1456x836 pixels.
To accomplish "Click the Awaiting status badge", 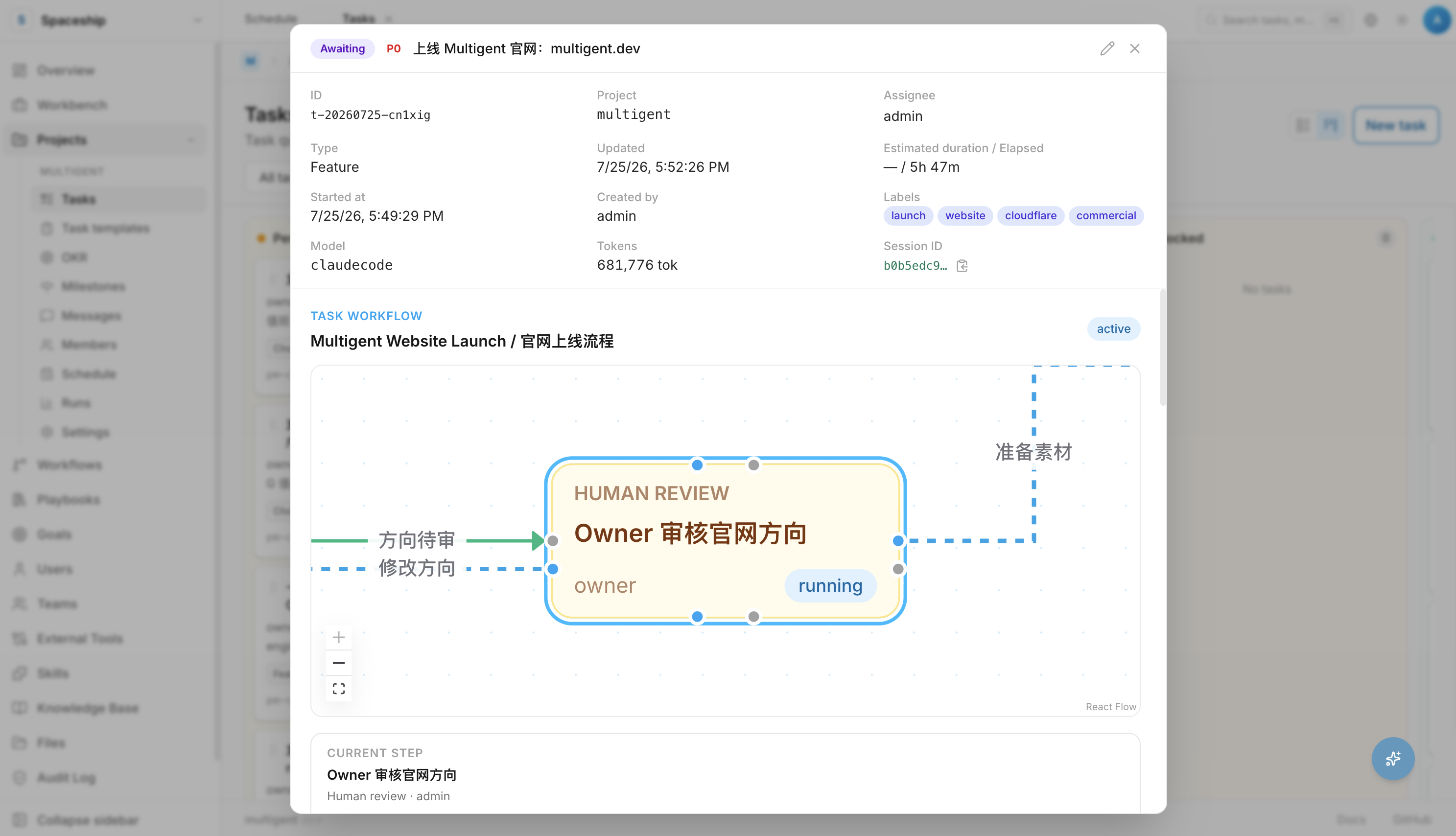I will click(342, 49).
